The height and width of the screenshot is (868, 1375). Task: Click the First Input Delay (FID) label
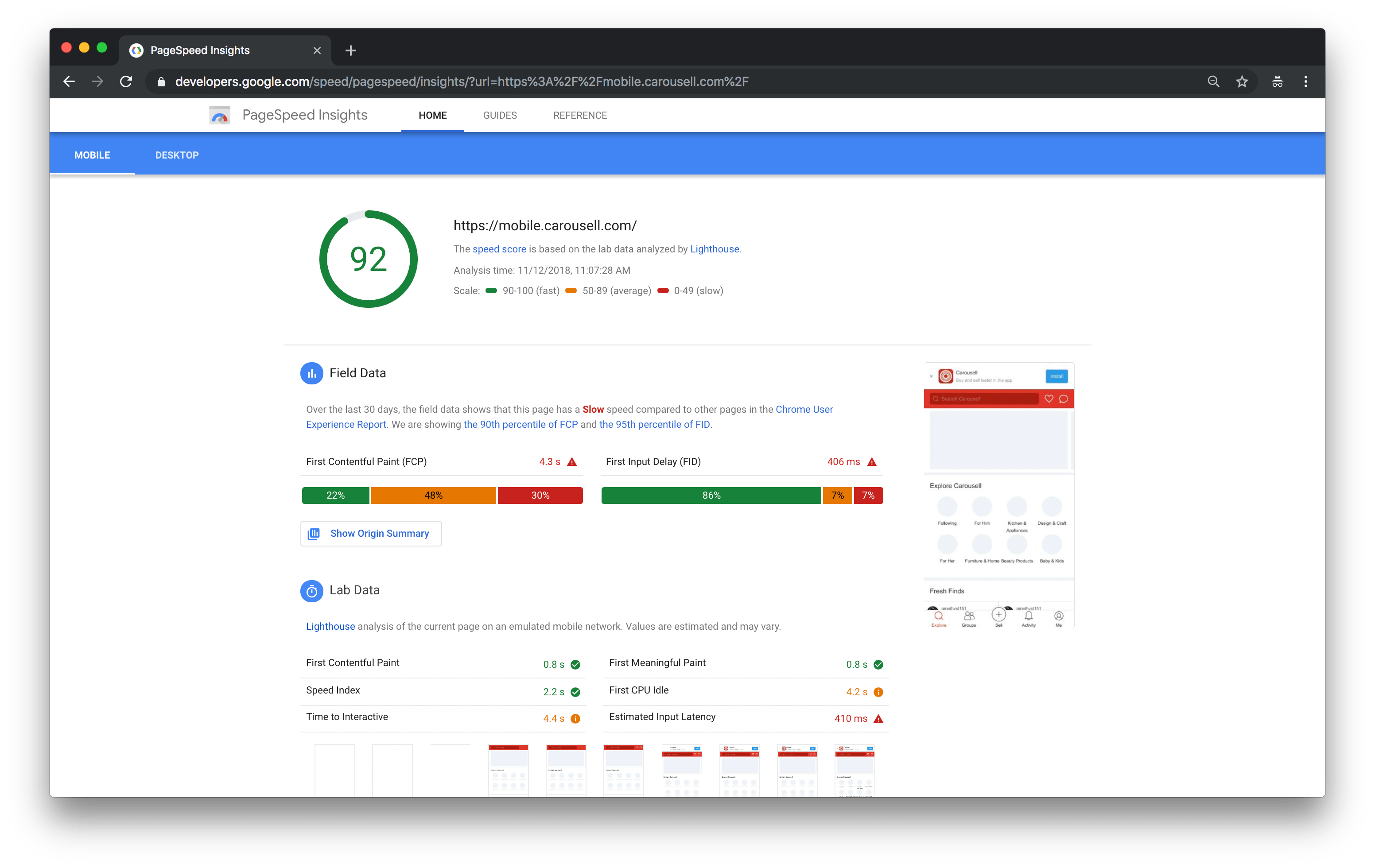point(653,461)
